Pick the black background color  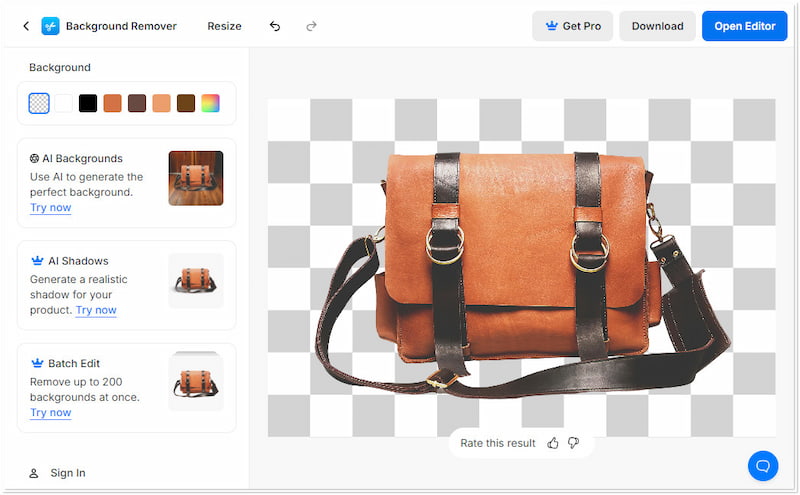88,103
